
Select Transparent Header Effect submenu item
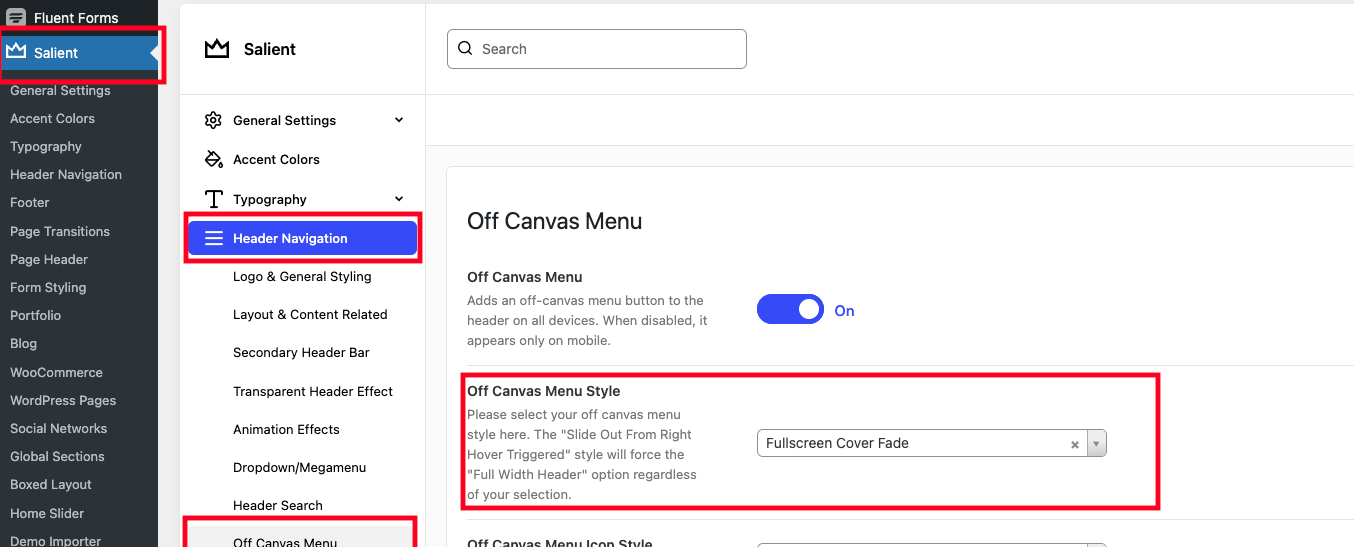(313, 391)
